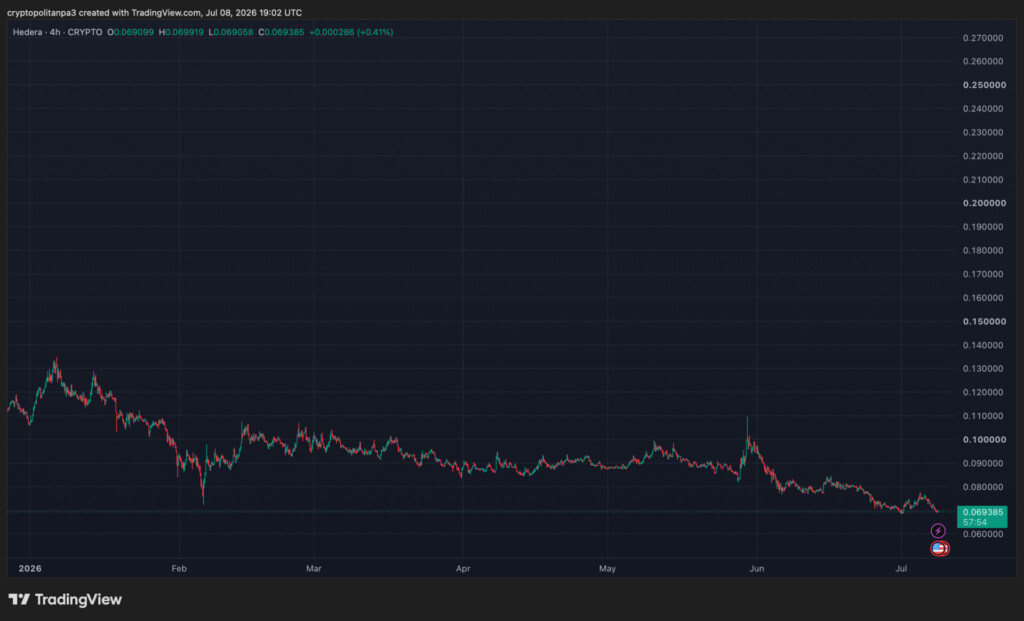
Task: Click the bold 0.150000 price axis label
Action: pyautogui.click(x=984, y=321)
